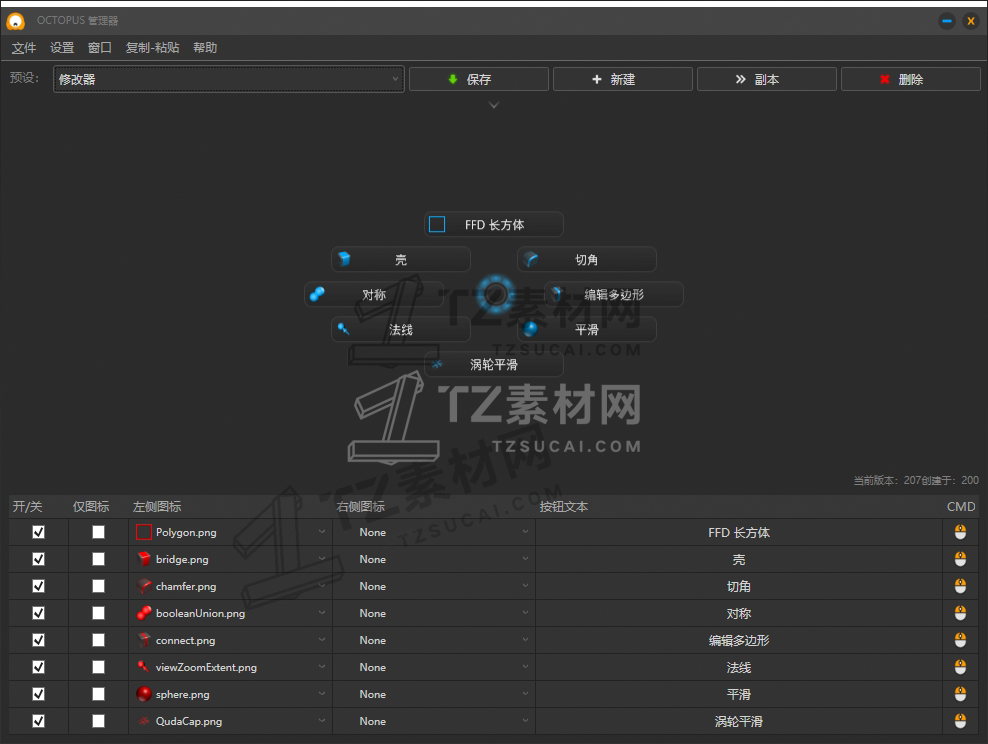Screen dimensions: 988x744
Task: Click the double-arrow icon on 副本 button
Action: click(x=740, y=79)
